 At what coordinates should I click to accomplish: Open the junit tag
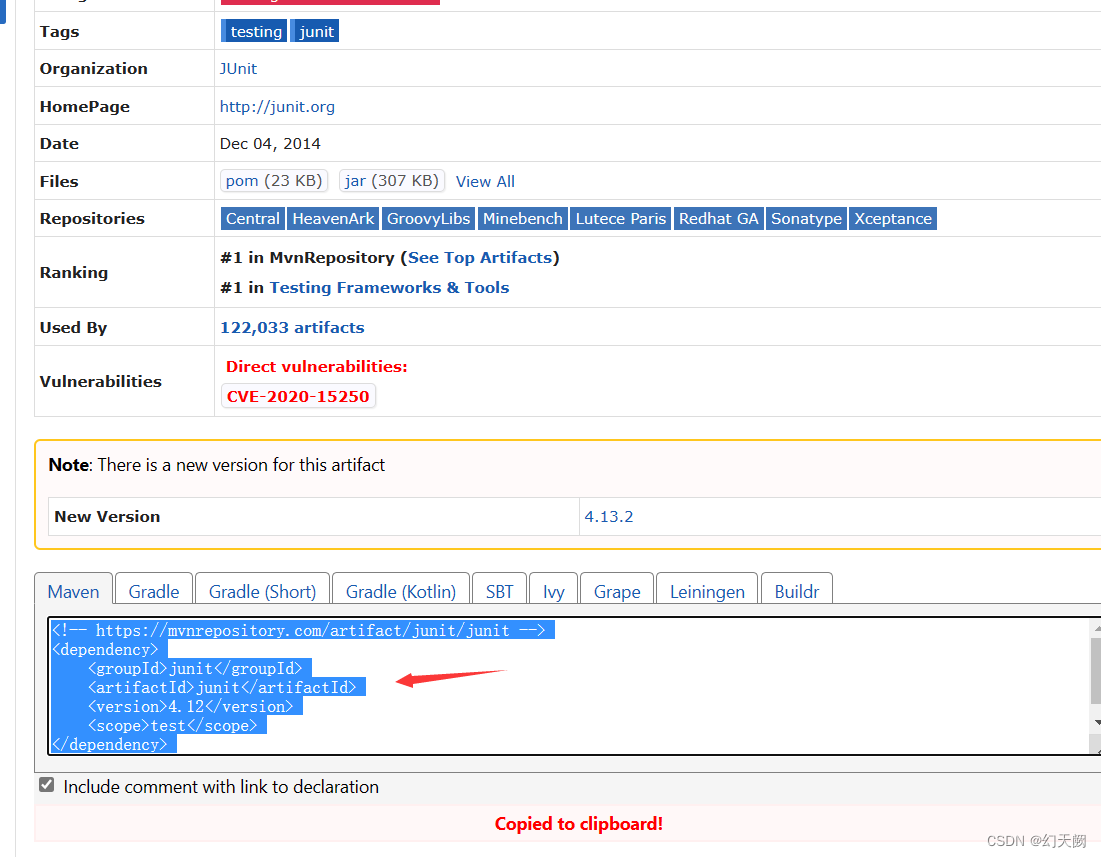coord(314,31)
